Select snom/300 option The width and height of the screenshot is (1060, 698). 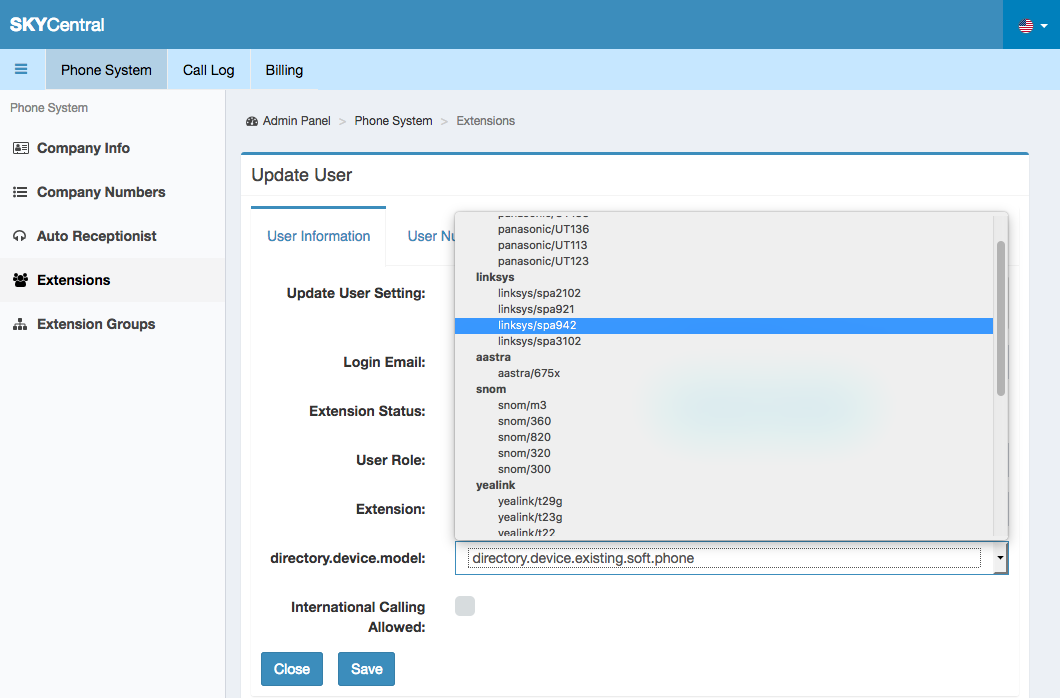724,469
